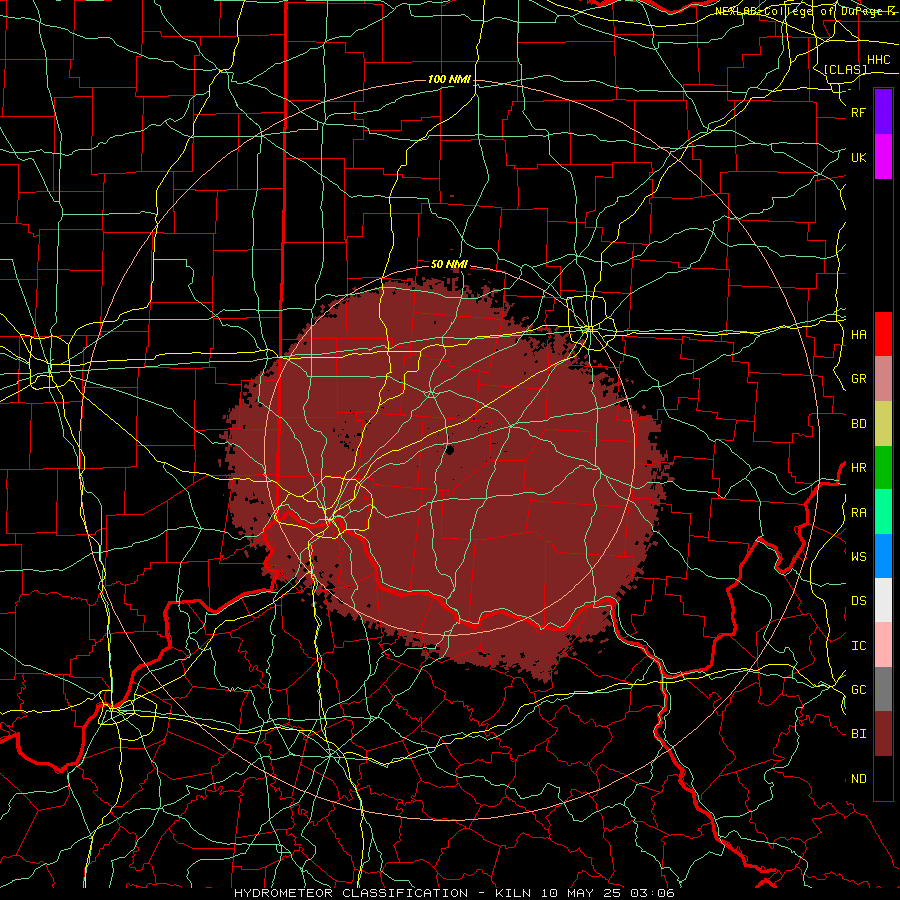Click the mint green RA color swatch
Screen dimensions: 900x900
pyautogui.click(x=883, y=512)
